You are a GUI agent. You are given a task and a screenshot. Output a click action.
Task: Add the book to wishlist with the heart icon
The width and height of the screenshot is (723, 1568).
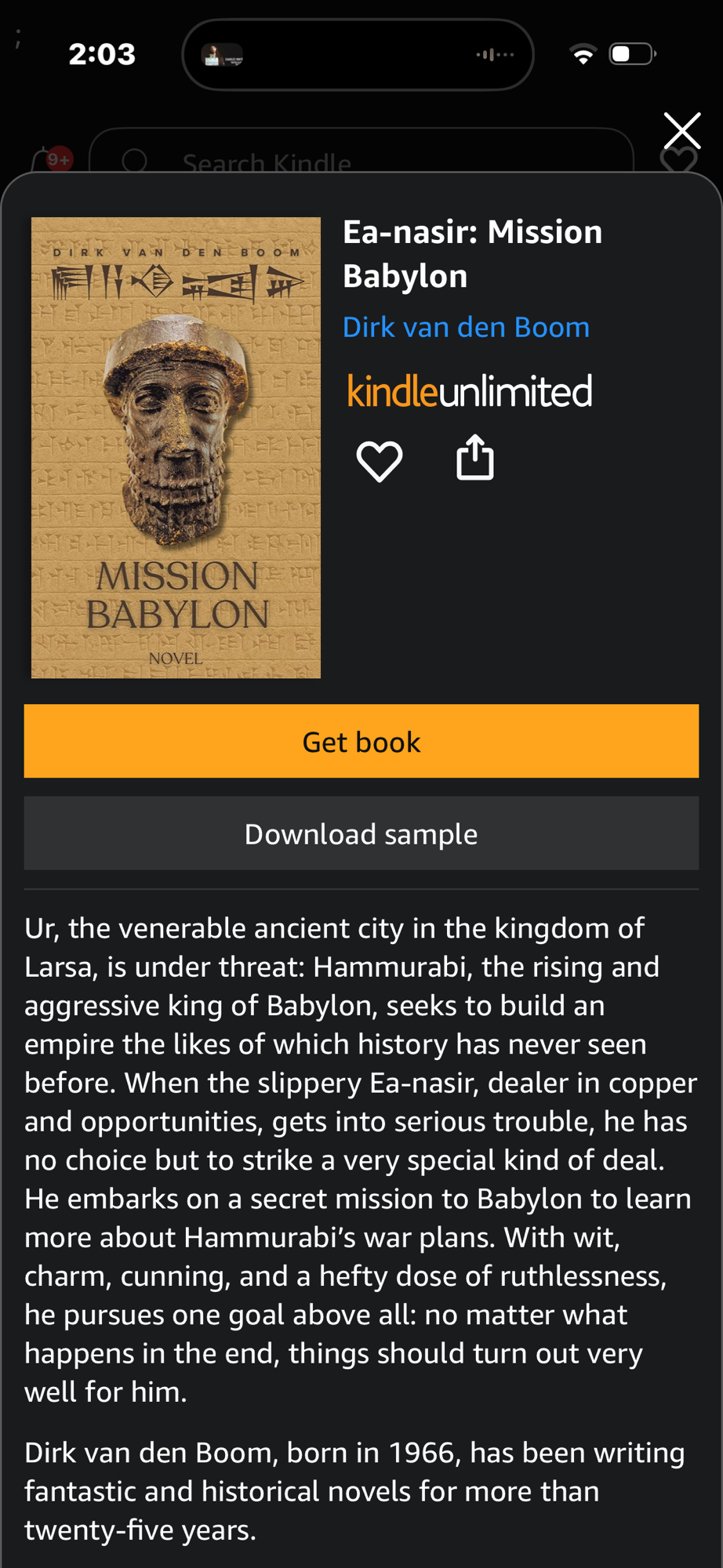pos(380,460)
